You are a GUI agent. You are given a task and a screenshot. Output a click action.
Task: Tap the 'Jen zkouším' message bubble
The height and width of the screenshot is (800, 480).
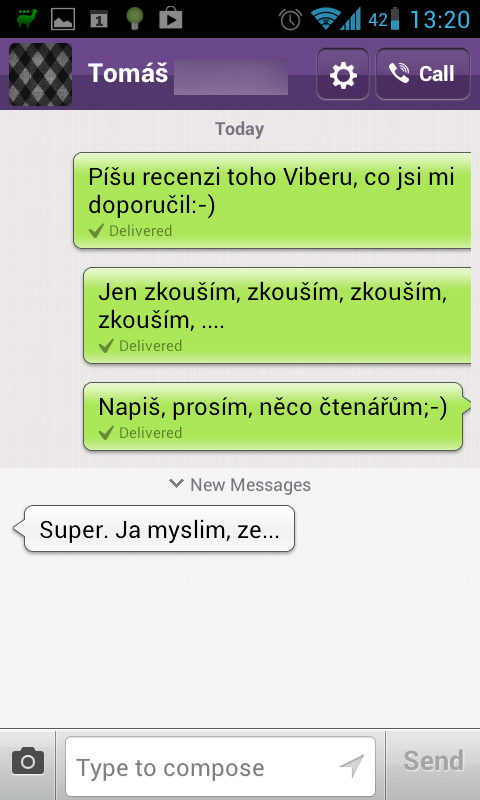(x=277, y=315)
